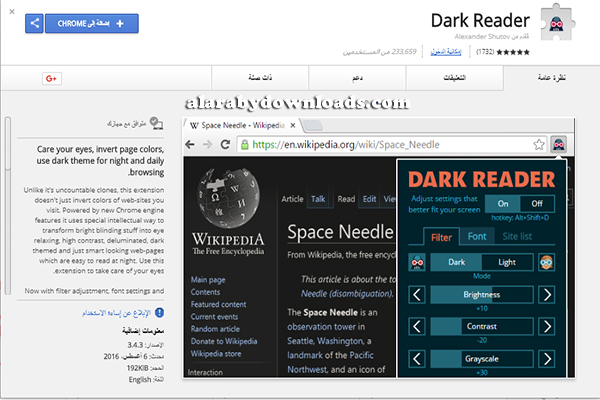The image size is (600, 400).
Task: Click the Dark Reader puzzle piece logo
Action: [x=557, y=22]
